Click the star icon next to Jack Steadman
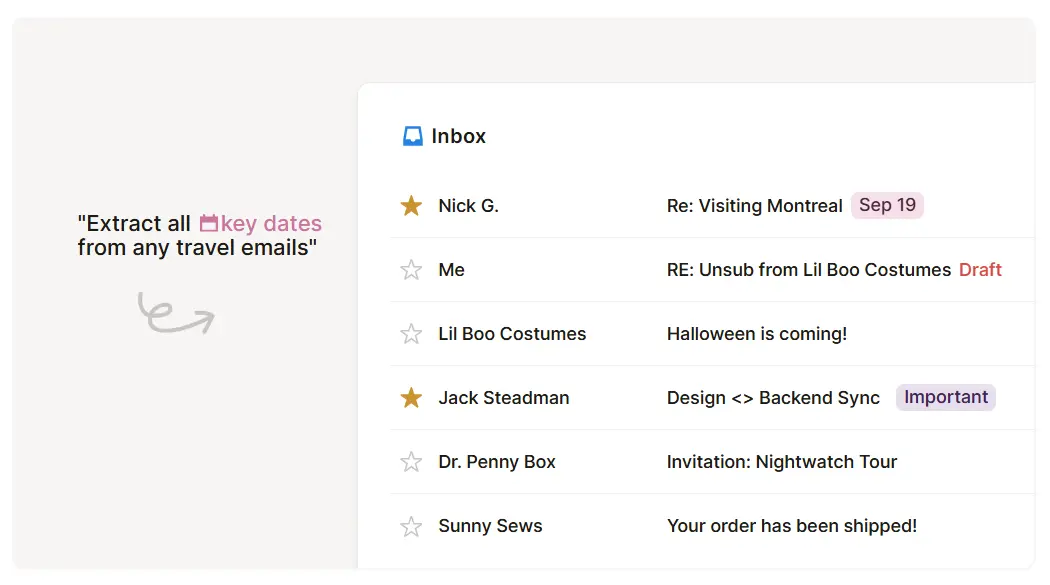 pos(411,397)
